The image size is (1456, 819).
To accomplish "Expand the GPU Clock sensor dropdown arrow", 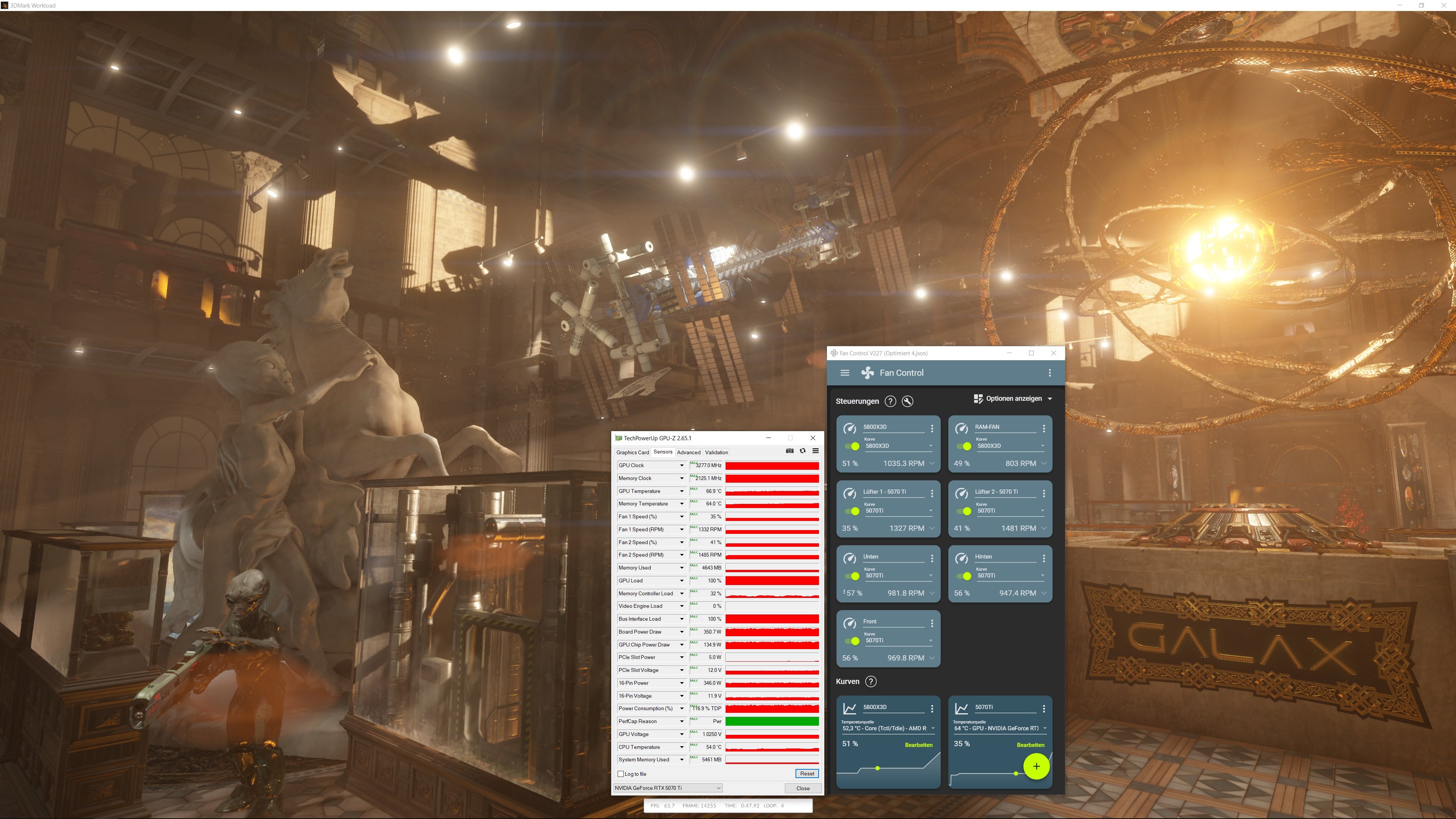I will point(682,466).
